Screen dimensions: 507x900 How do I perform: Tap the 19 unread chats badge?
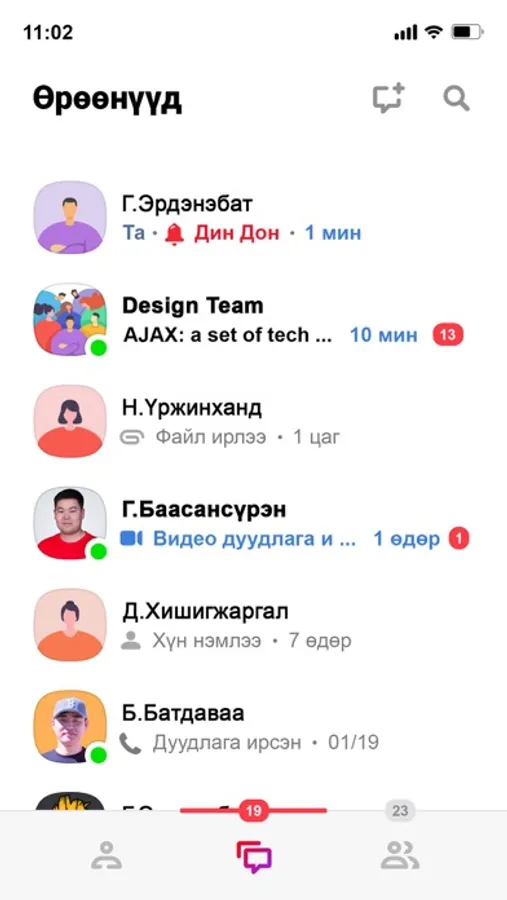[x=253, y=811]
